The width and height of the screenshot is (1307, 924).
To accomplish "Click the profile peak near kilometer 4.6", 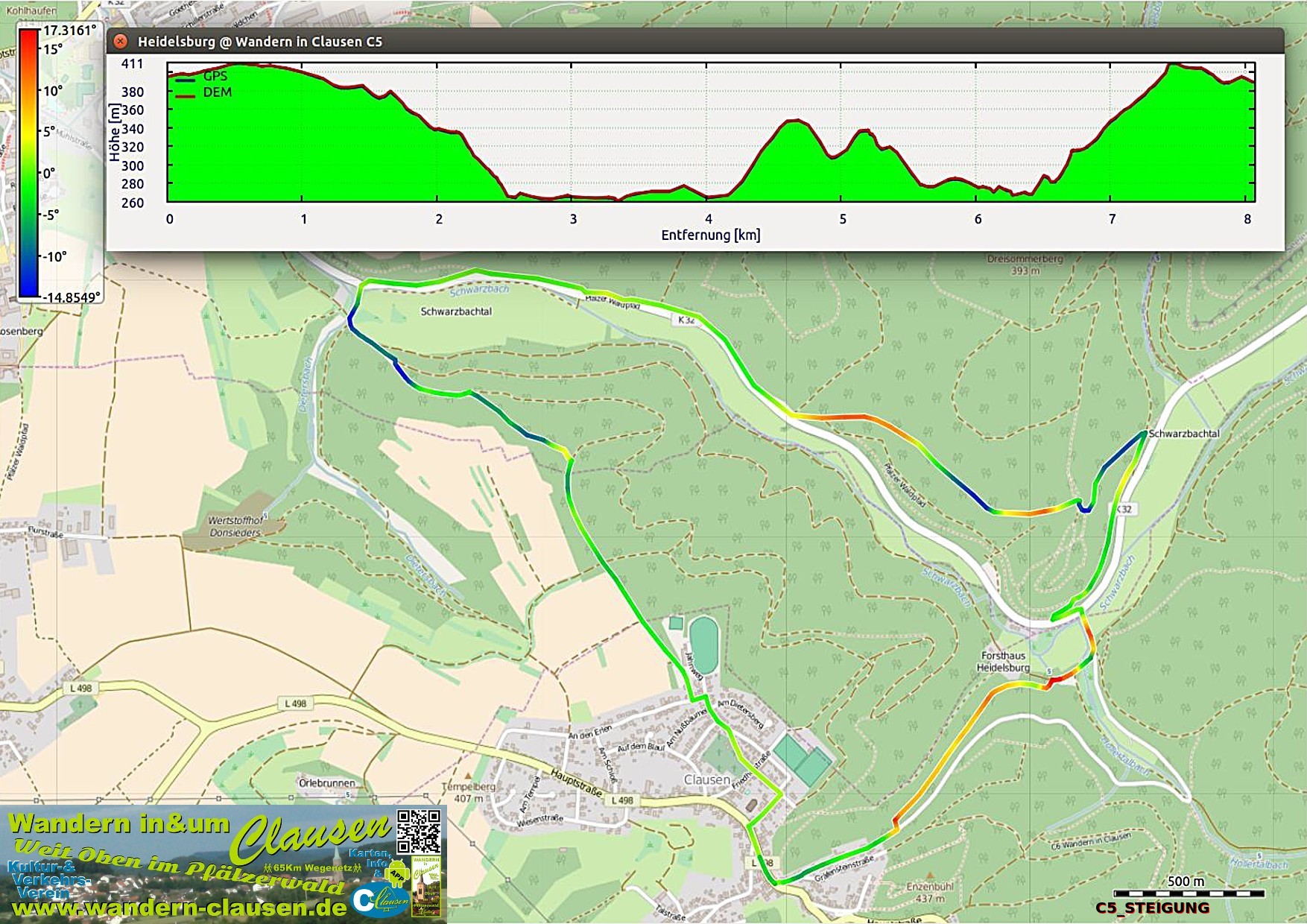I will 797,120.
